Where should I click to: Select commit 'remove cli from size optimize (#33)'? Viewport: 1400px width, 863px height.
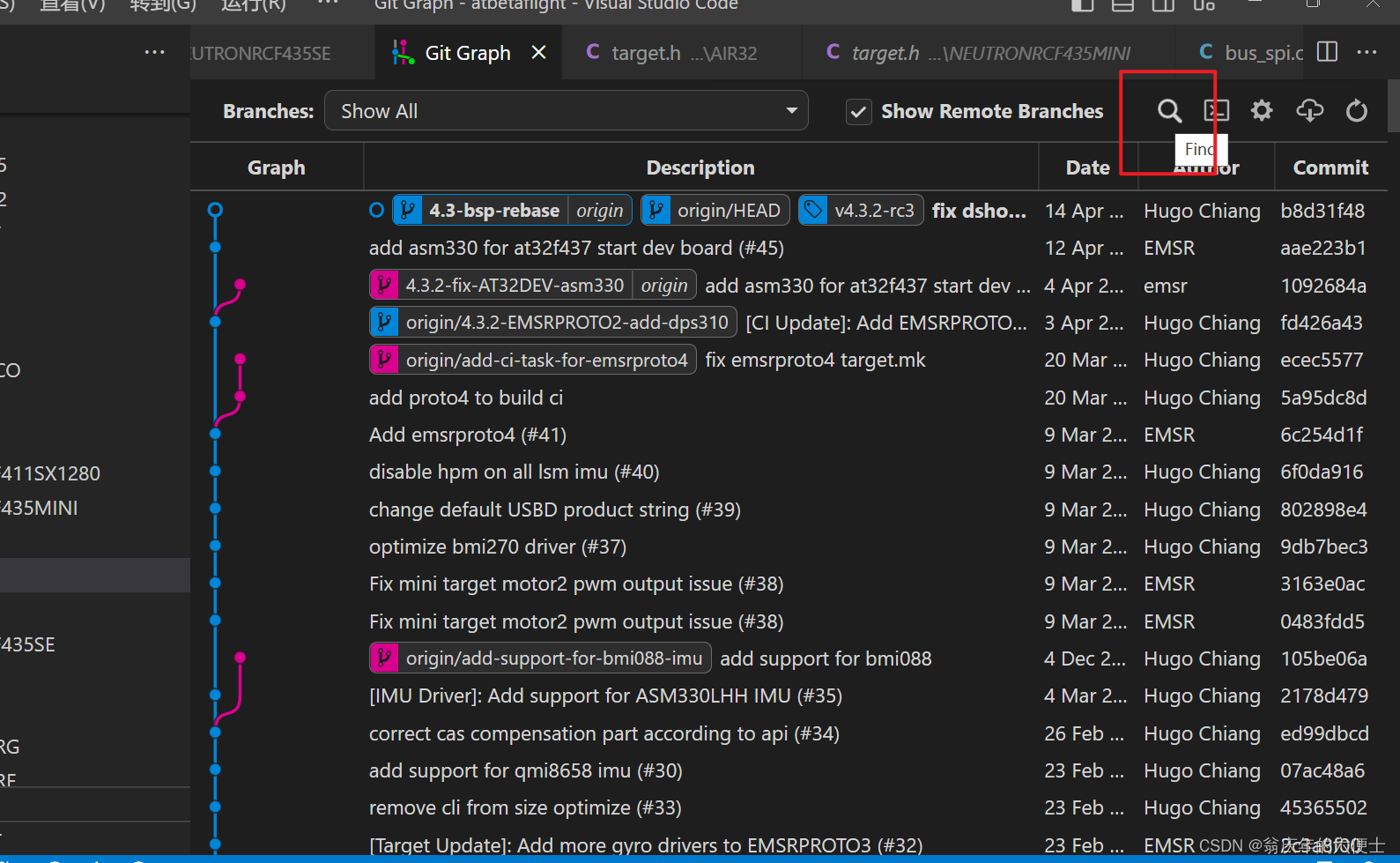coord(525,807)
